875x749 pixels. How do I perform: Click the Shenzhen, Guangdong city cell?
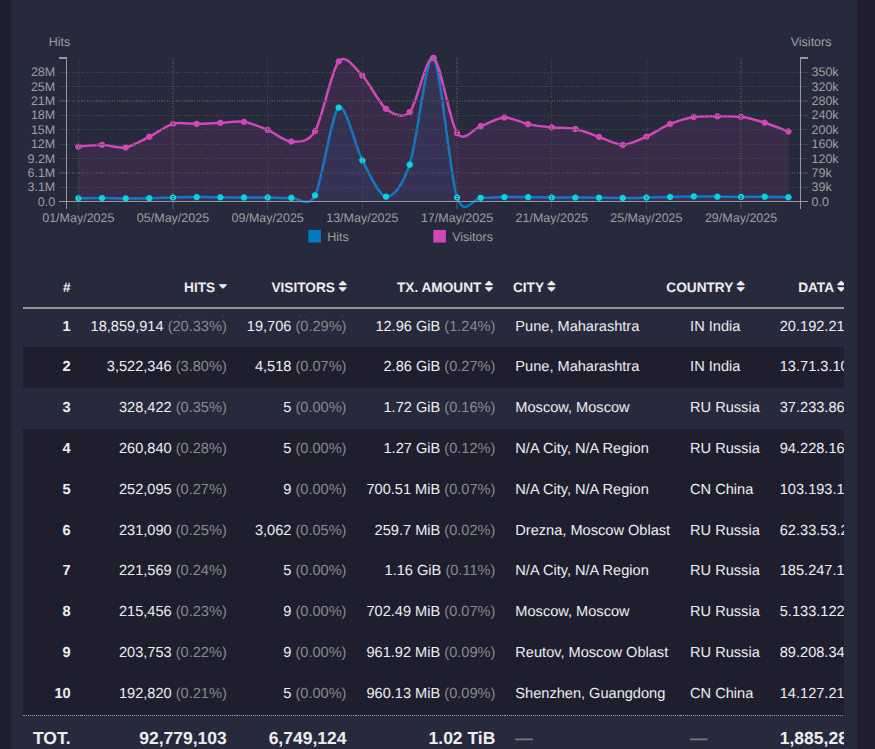pyautogui.click(x=590, y=693)
